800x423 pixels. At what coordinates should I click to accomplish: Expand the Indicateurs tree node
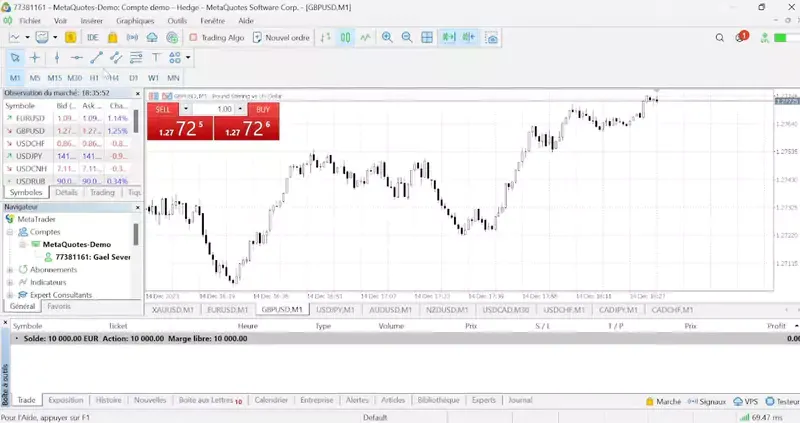tap(10, 283)
